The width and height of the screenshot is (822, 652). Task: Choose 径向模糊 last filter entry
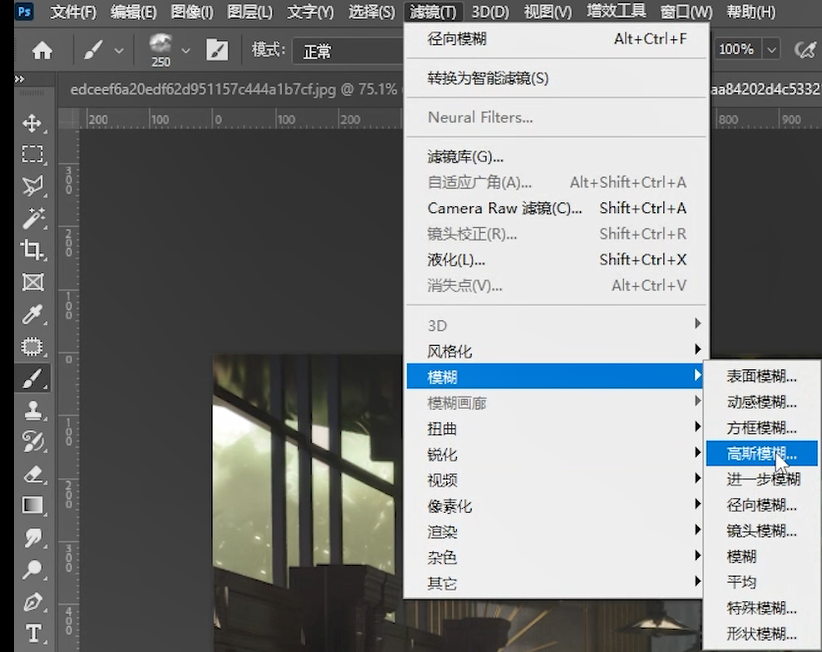557,39
